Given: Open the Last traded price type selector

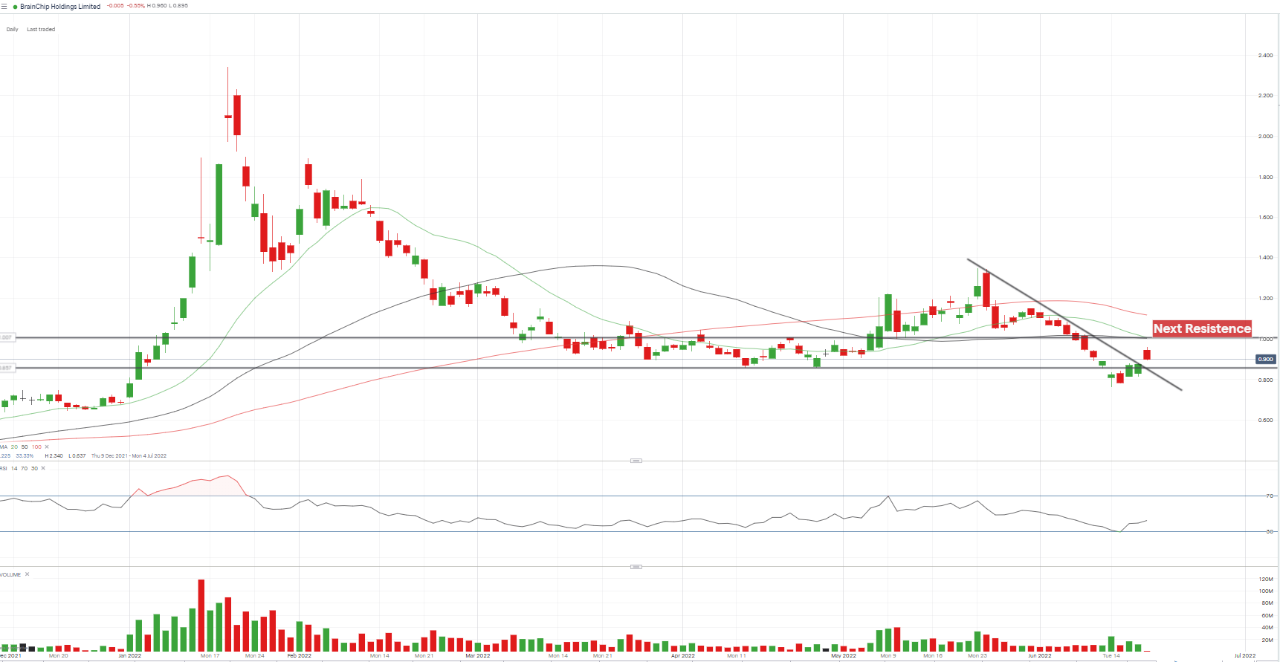Looking at the screenshot, I should pyautogui.click(x=41, y=29).
